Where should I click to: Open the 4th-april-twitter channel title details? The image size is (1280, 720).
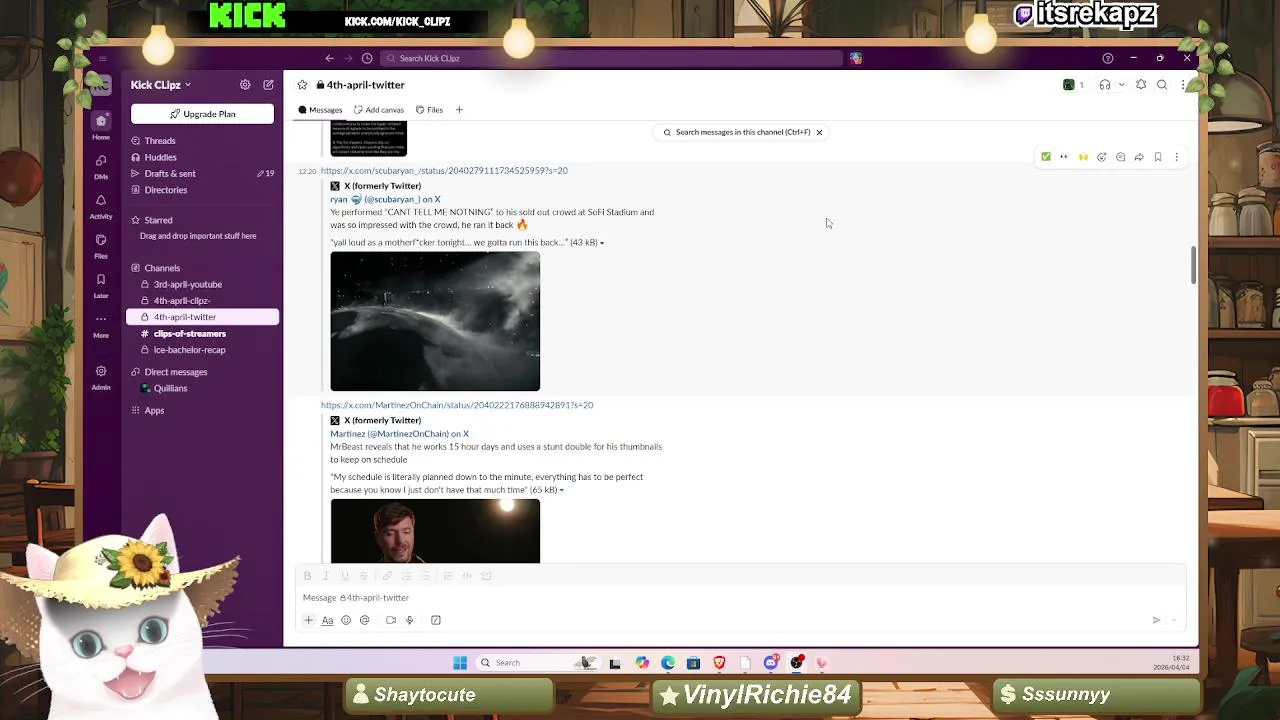[x=361, y=85]
